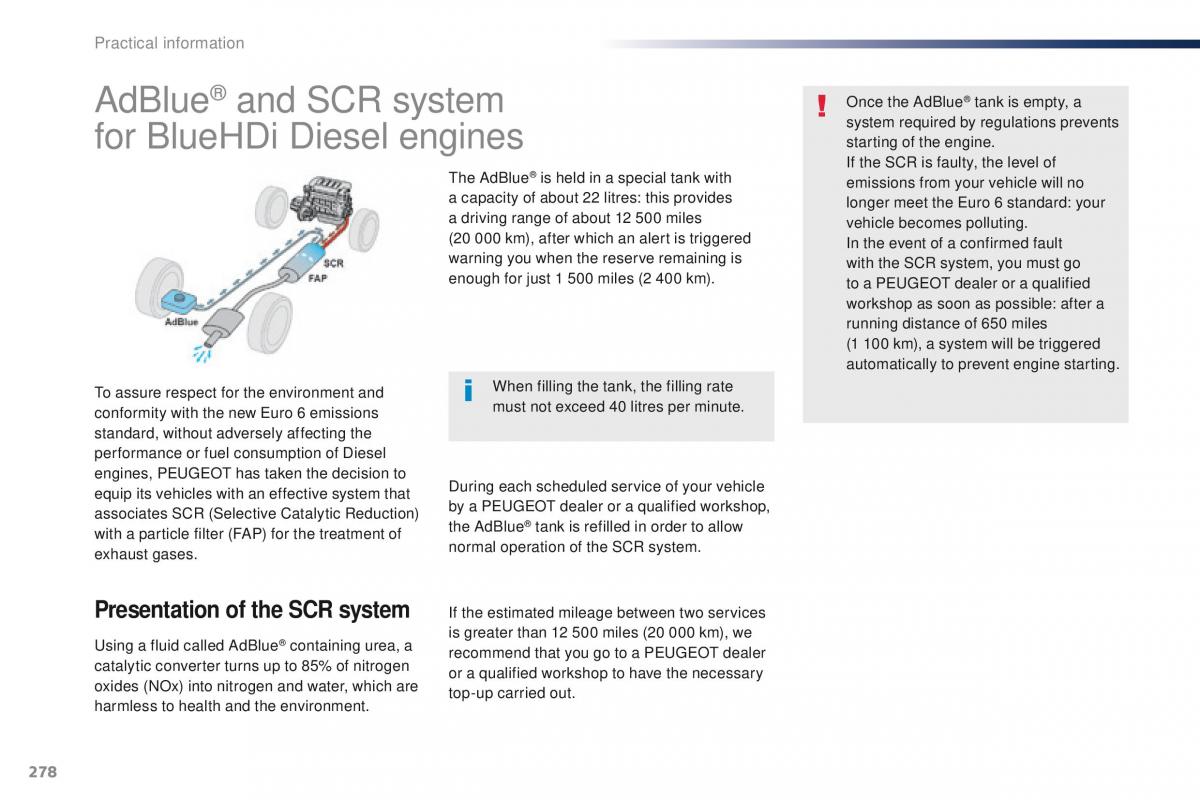Click the page number 278

click(42, 772)
